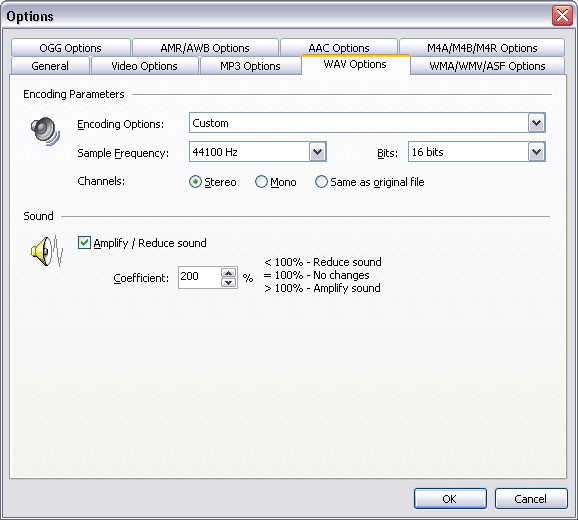Switch to the MP3 Options tab
The image size is (578, 520).
pos(250,66)
